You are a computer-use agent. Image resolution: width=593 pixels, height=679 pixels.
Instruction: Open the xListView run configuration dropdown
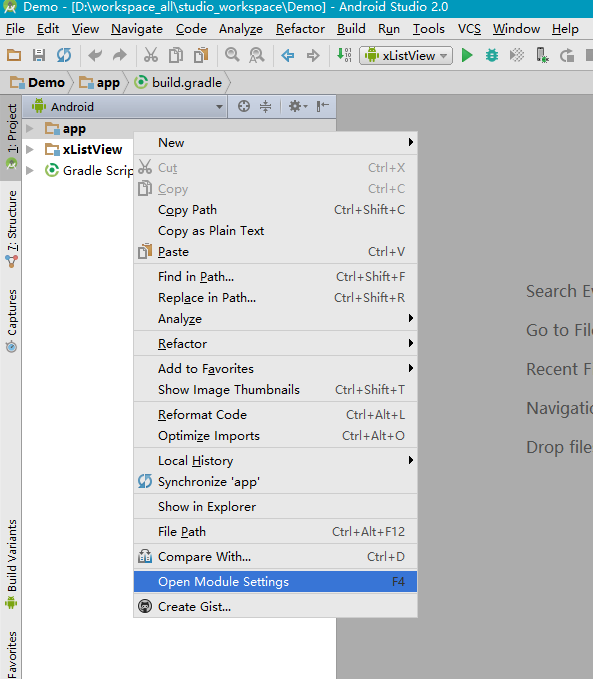coord(406,55)
